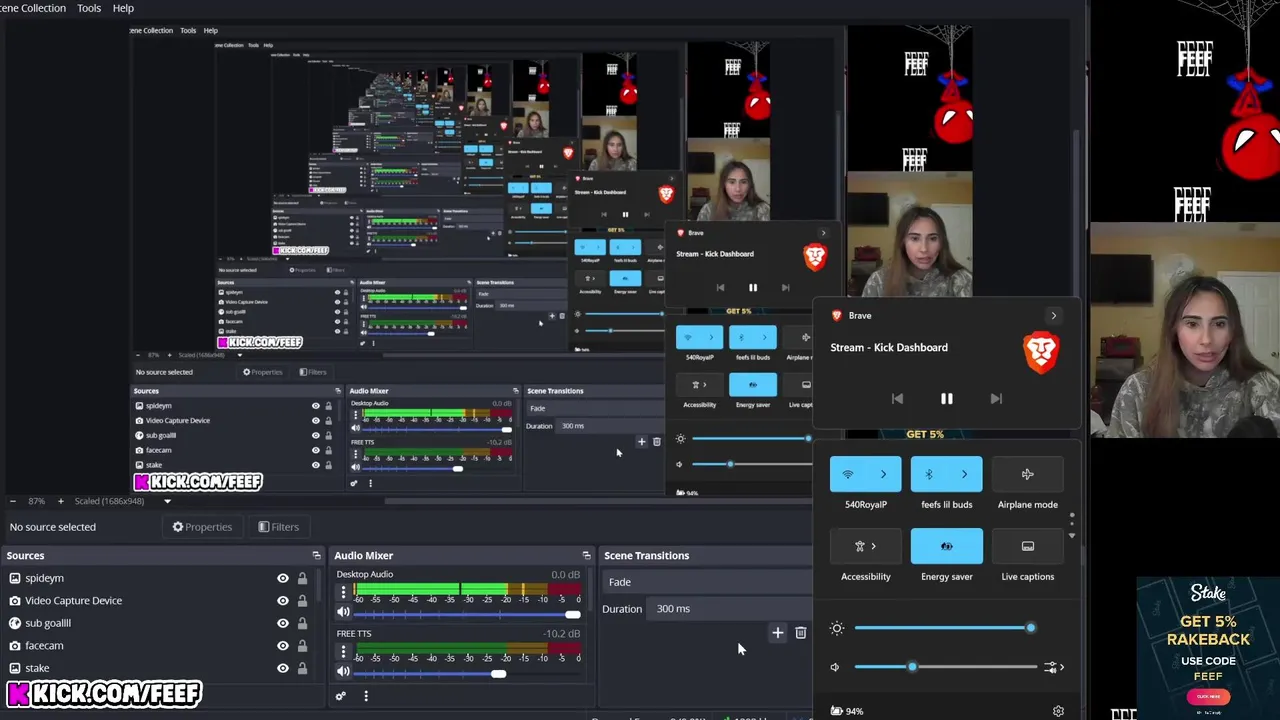
Task: Zoom in the preview with plus
Action: [x=60, y=500]
